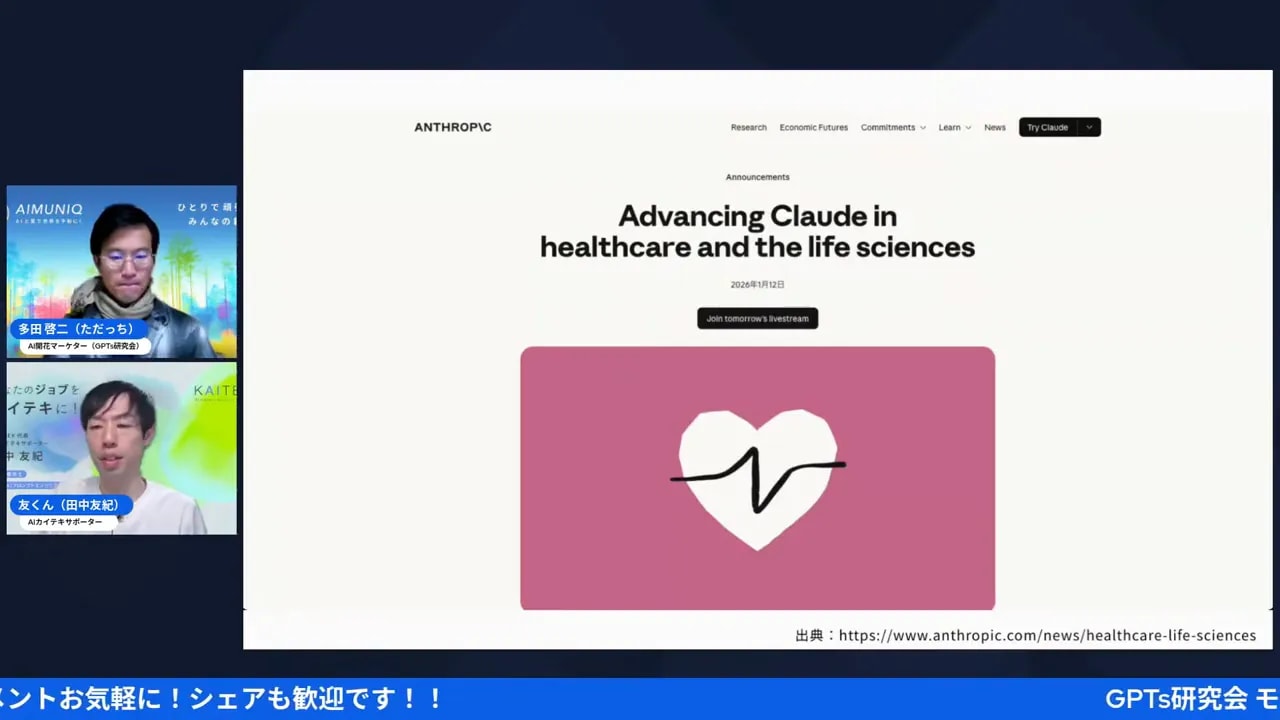Select News in the navigation bar
Viewport: 1280px width, 720px height.
tap(994, 127)
